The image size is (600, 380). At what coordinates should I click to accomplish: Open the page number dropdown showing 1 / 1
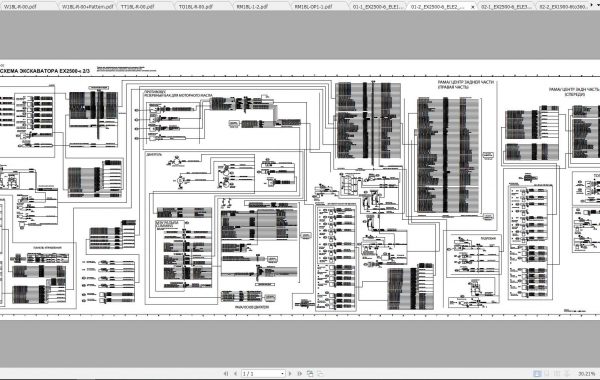point(282,373)
